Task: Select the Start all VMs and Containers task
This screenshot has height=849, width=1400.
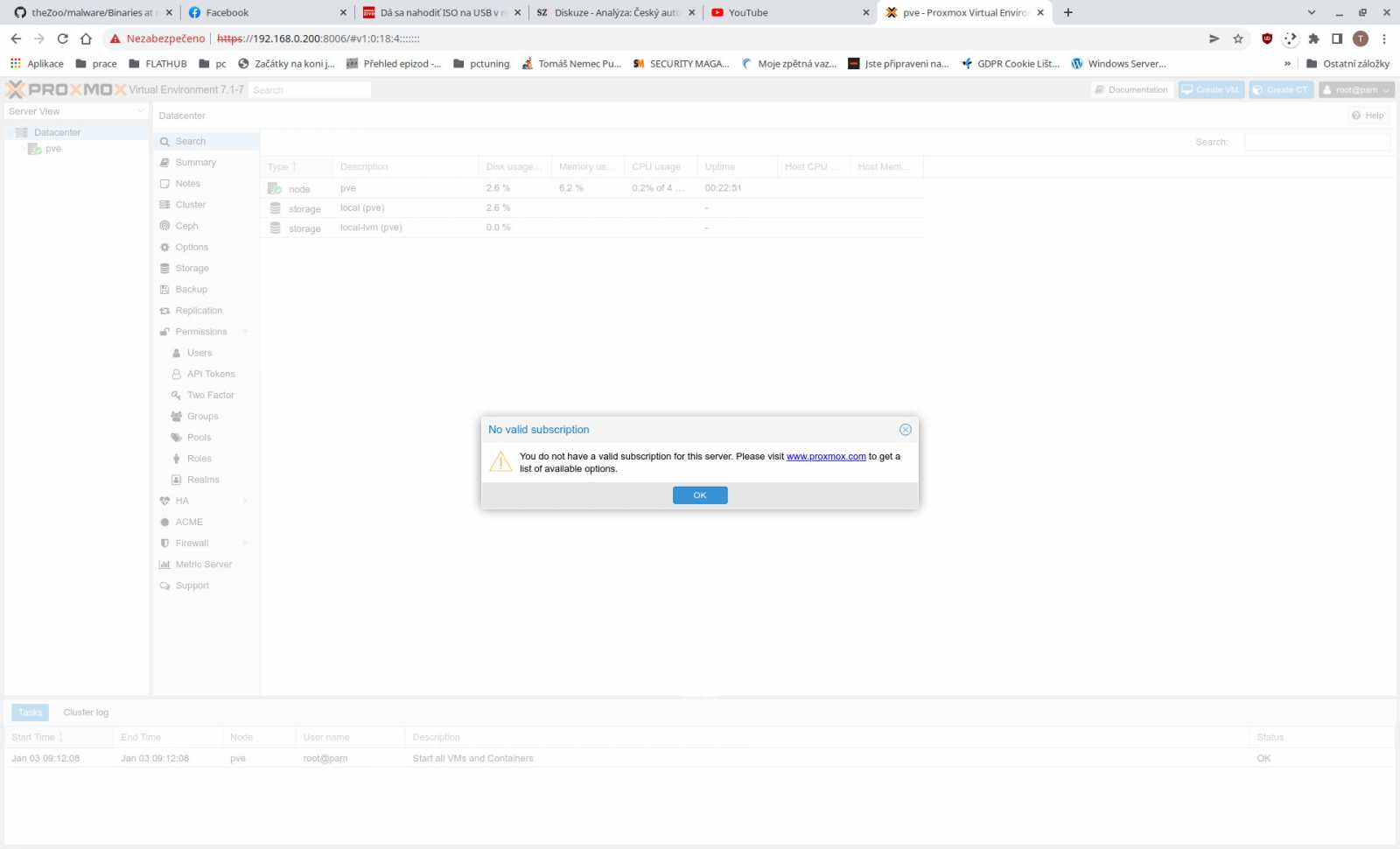Action: [x=700, y=759]
